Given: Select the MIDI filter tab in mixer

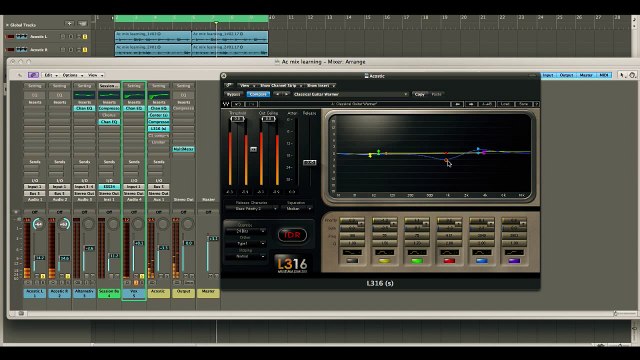Looking at the screenshot, I should click(x=604, y=75).
